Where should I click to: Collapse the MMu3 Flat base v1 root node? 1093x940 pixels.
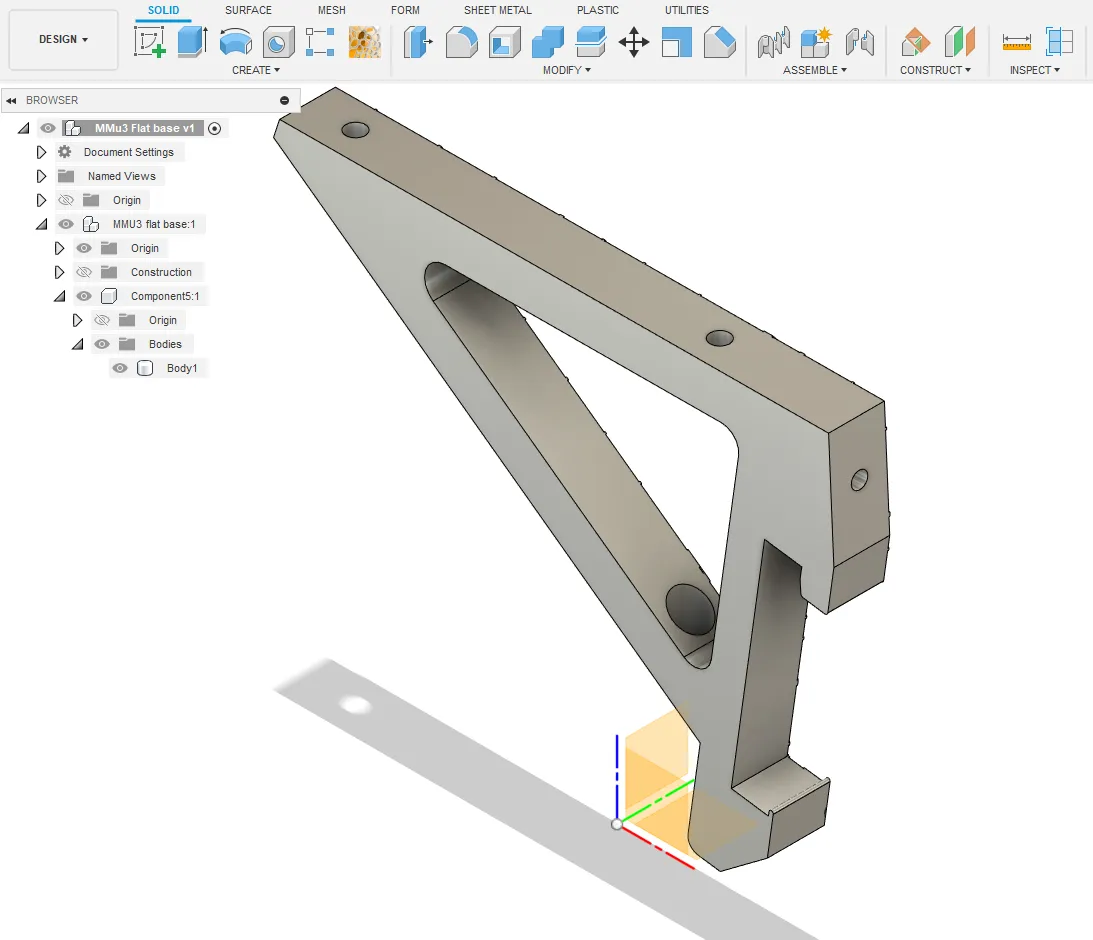pos(24,128)
